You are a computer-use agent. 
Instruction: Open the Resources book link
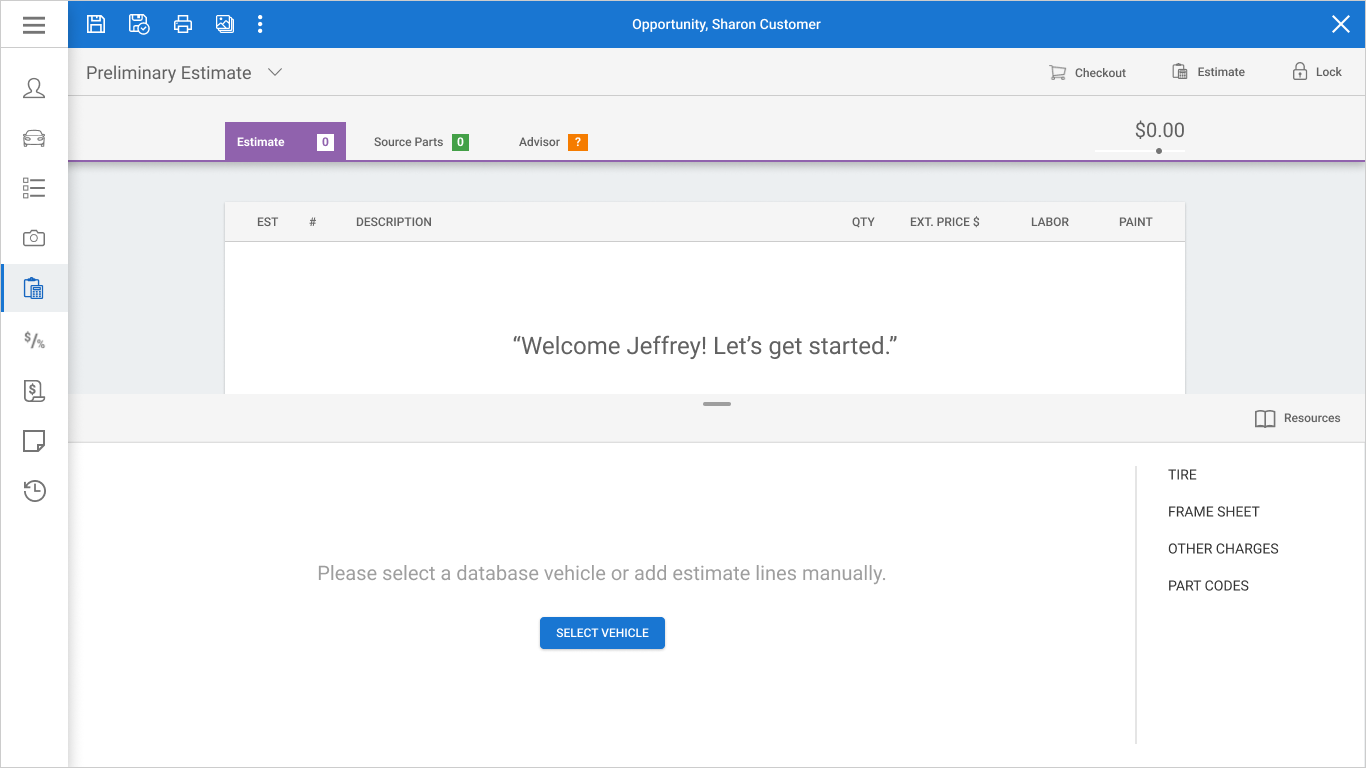pyautogui.click(x=1297, y=418)
